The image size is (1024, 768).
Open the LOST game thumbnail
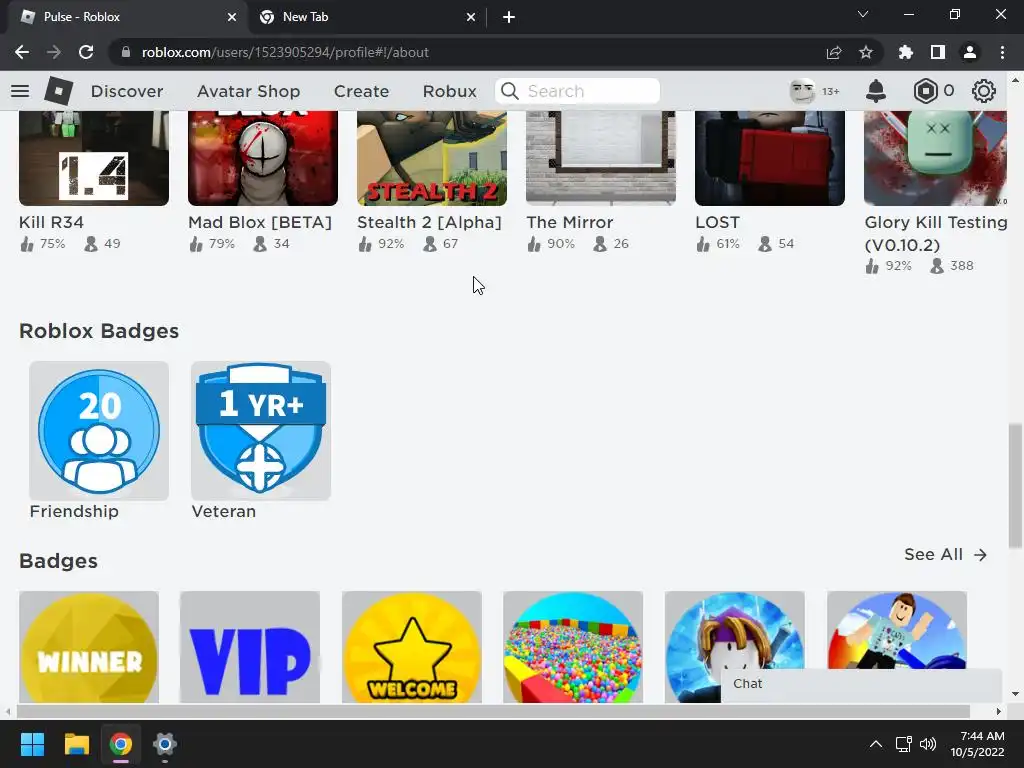[770, 158]
